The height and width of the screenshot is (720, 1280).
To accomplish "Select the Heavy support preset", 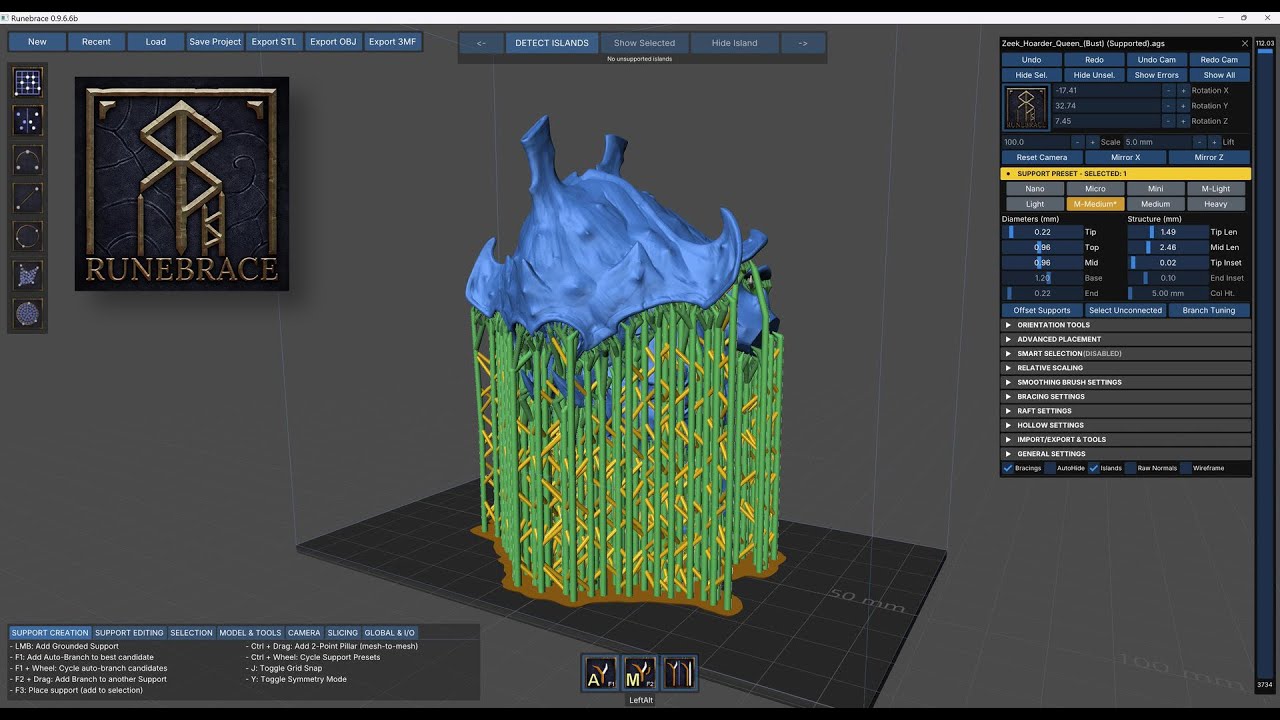I will click(1216, 204).
